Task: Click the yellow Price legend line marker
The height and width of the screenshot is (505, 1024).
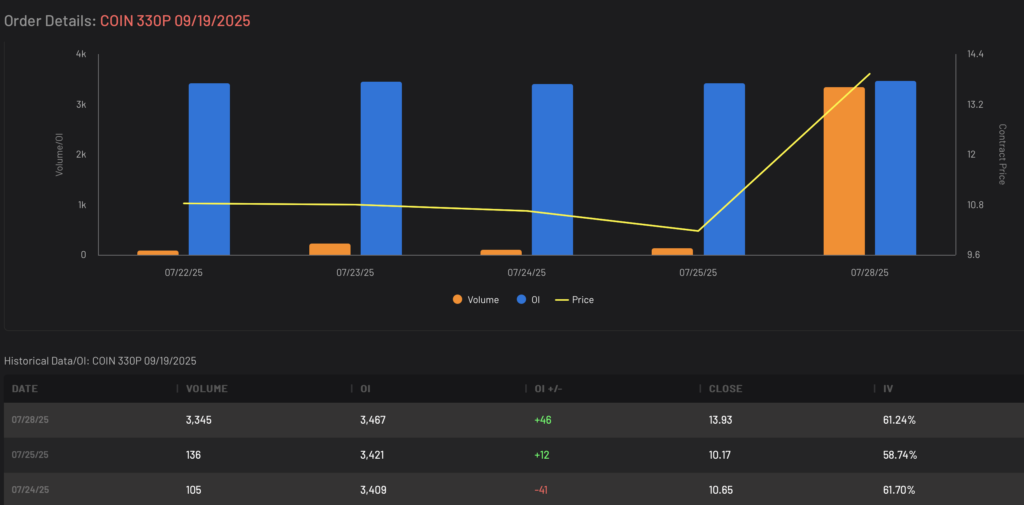Action: 561,300
